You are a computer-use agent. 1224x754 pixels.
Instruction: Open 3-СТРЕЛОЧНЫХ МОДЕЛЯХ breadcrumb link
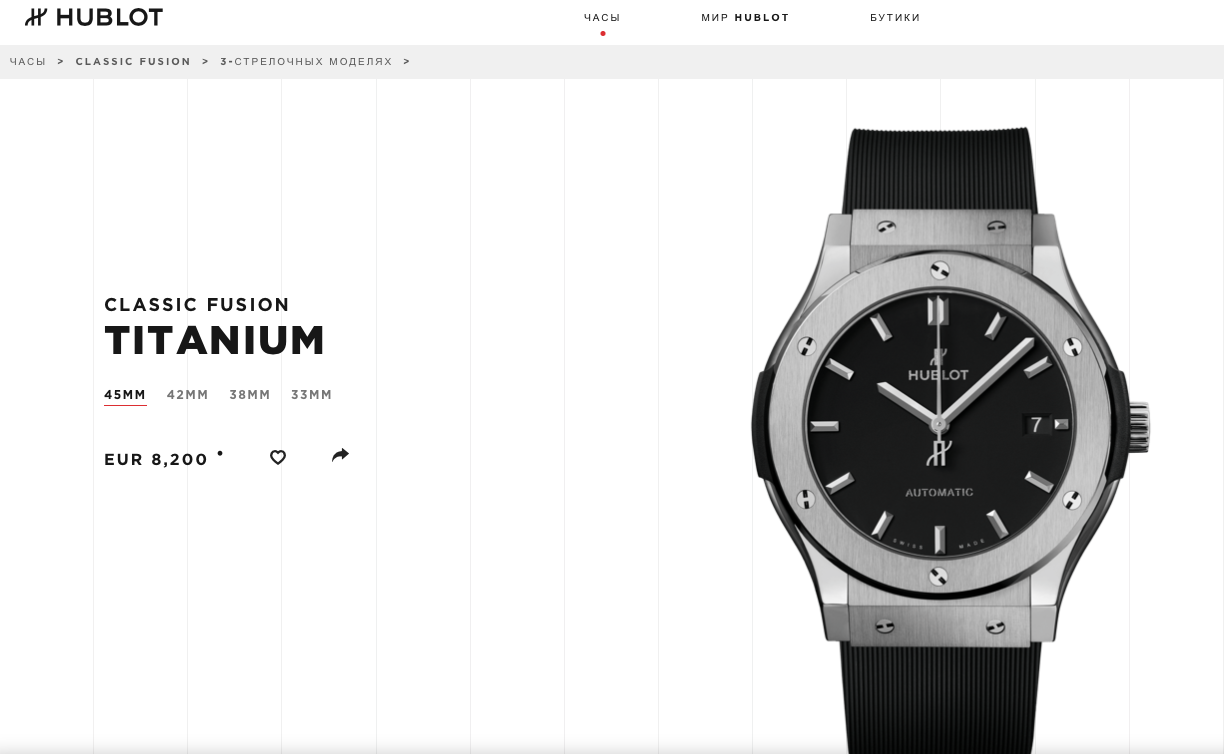point(306,62)
